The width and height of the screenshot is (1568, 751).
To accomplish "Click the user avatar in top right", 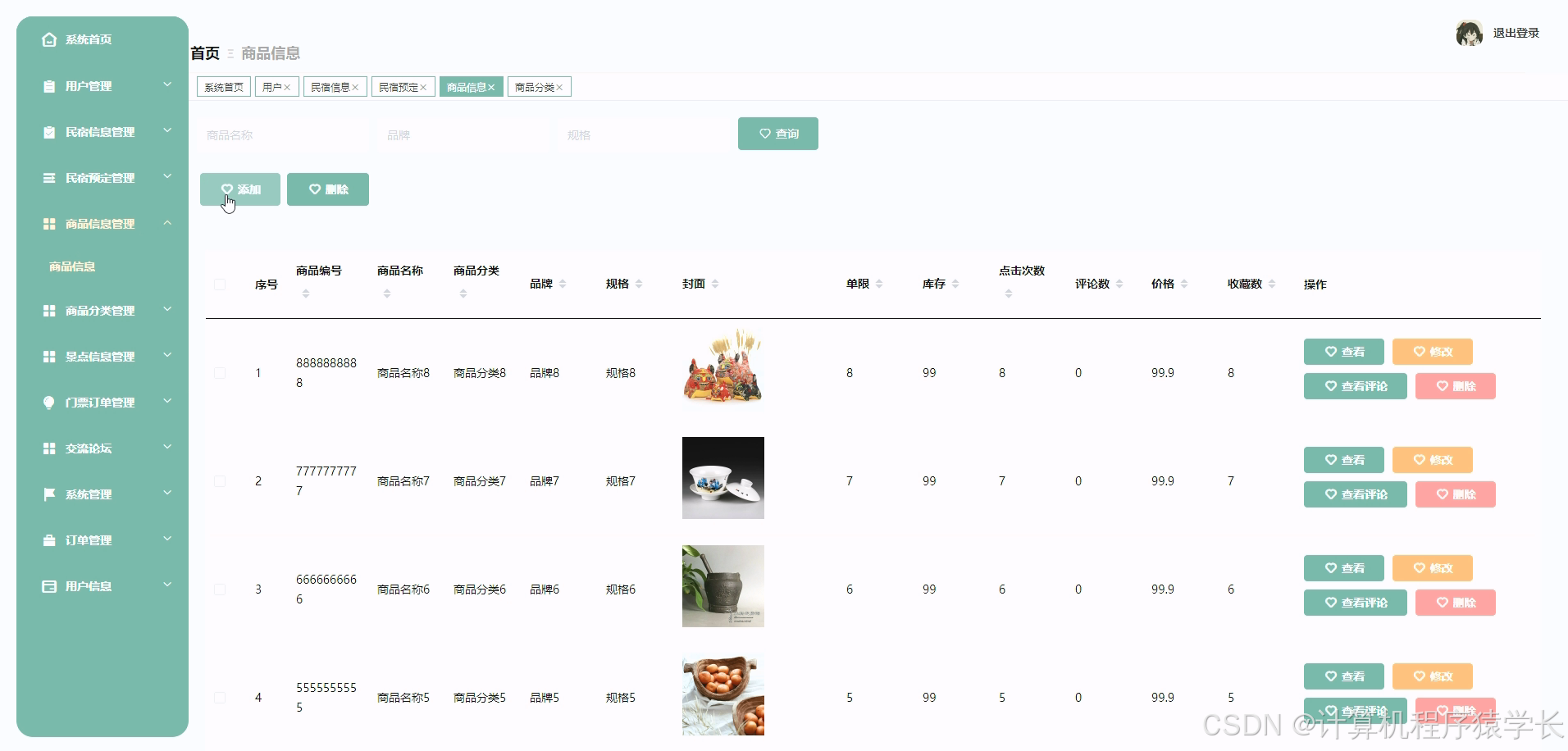I will pyautogui.click(x=1469, y=33).
